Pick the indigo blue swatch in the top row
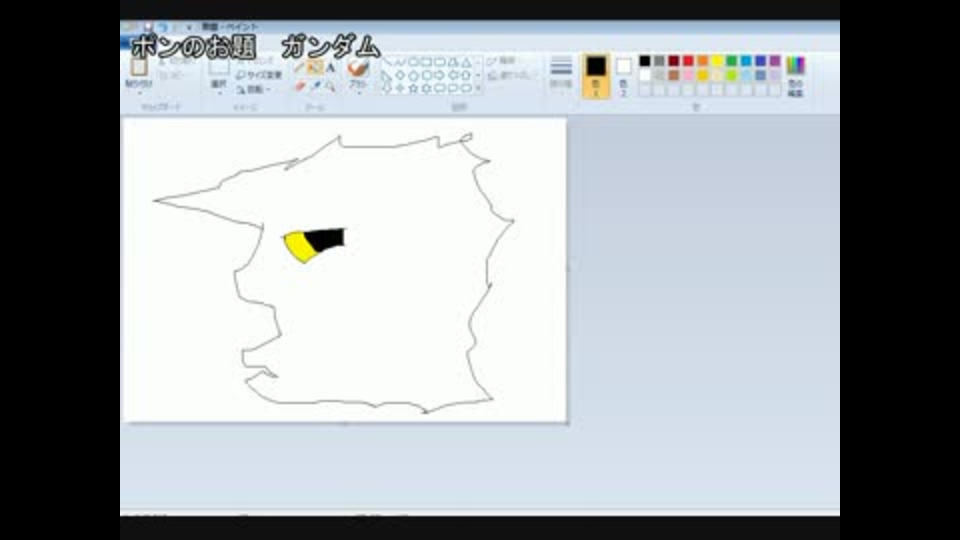The height and width of the screenshot is (540, 960). point(760,61)
